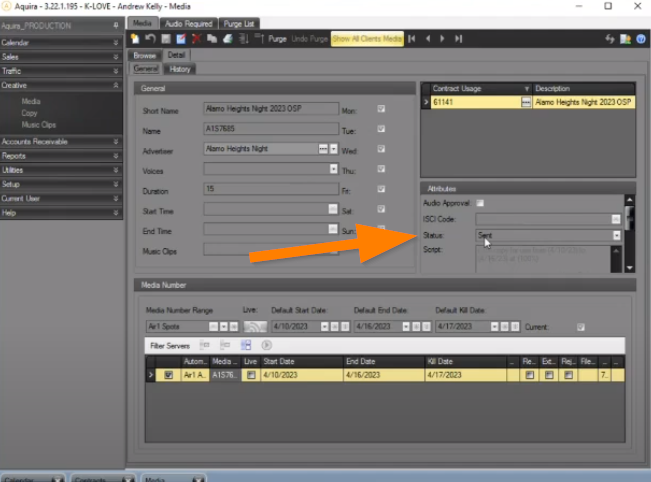Open the Media Number Range dropdown
The height and width of the screenshot is (482, 651).
(x=223, y=327)
